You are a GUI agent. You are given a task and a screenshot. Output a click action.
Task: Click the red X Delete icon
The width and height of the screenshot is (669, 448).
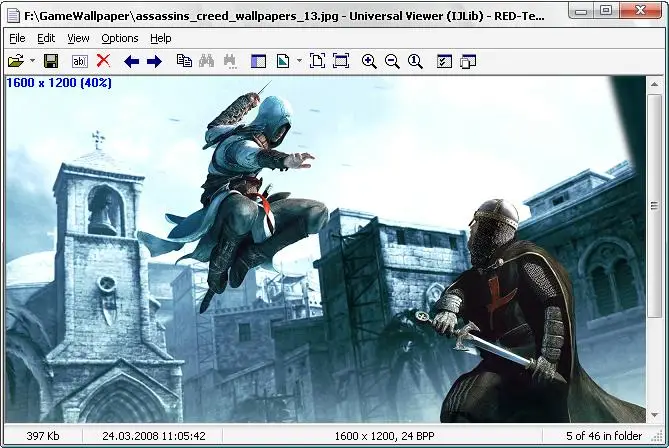(103, 61)
